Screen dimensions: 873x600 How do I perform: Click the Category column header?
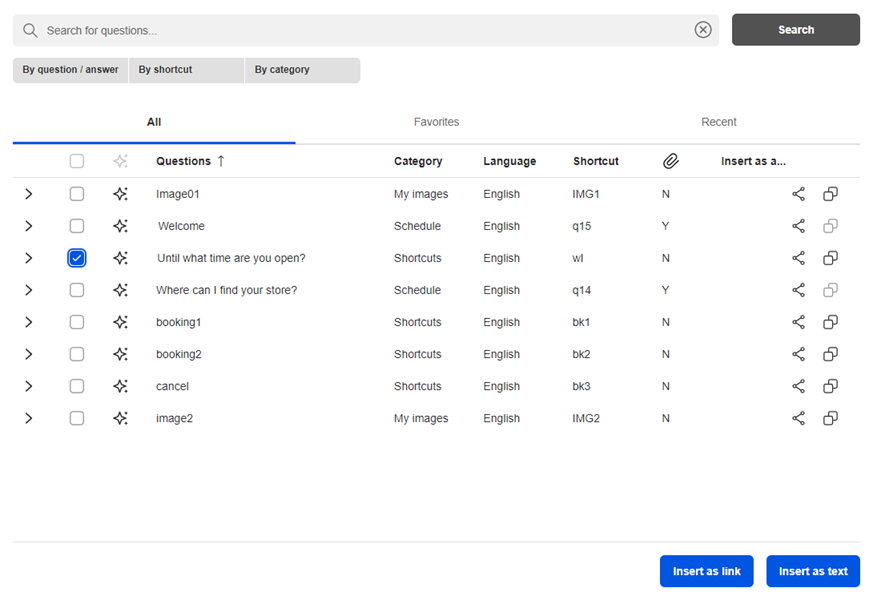418,161
